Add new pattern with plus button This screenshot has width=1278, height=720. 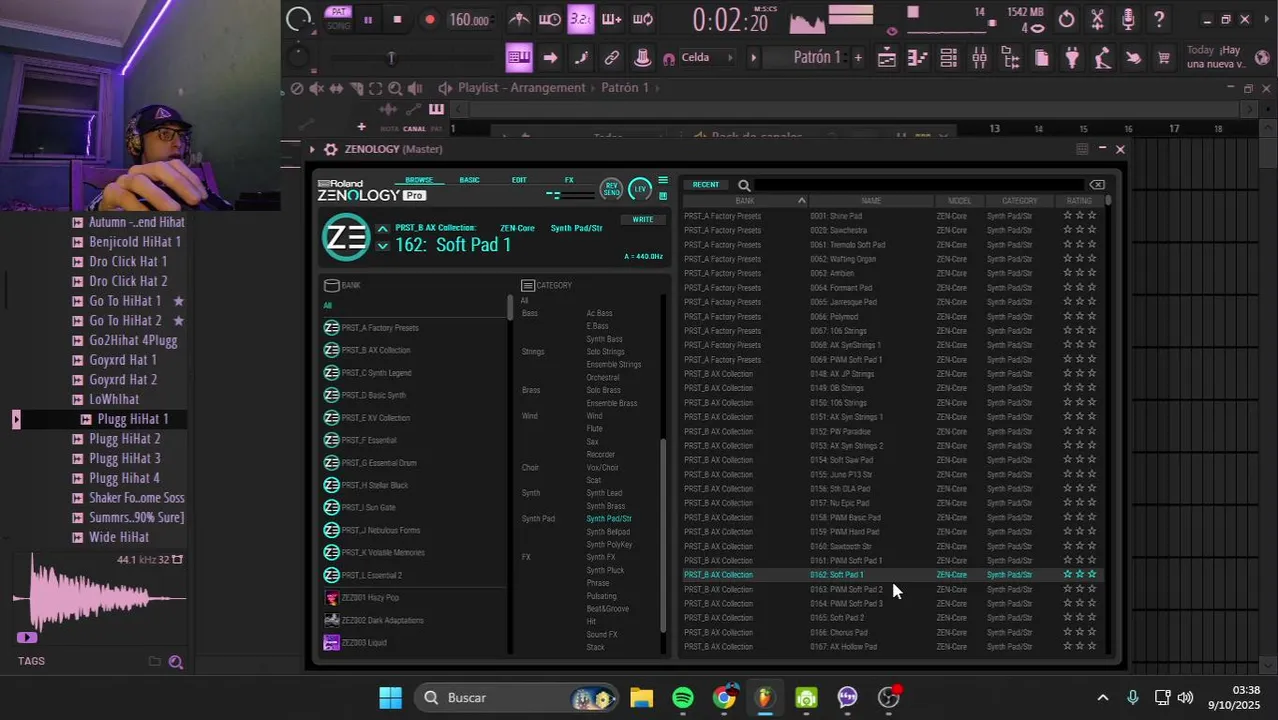pos(858,58)
